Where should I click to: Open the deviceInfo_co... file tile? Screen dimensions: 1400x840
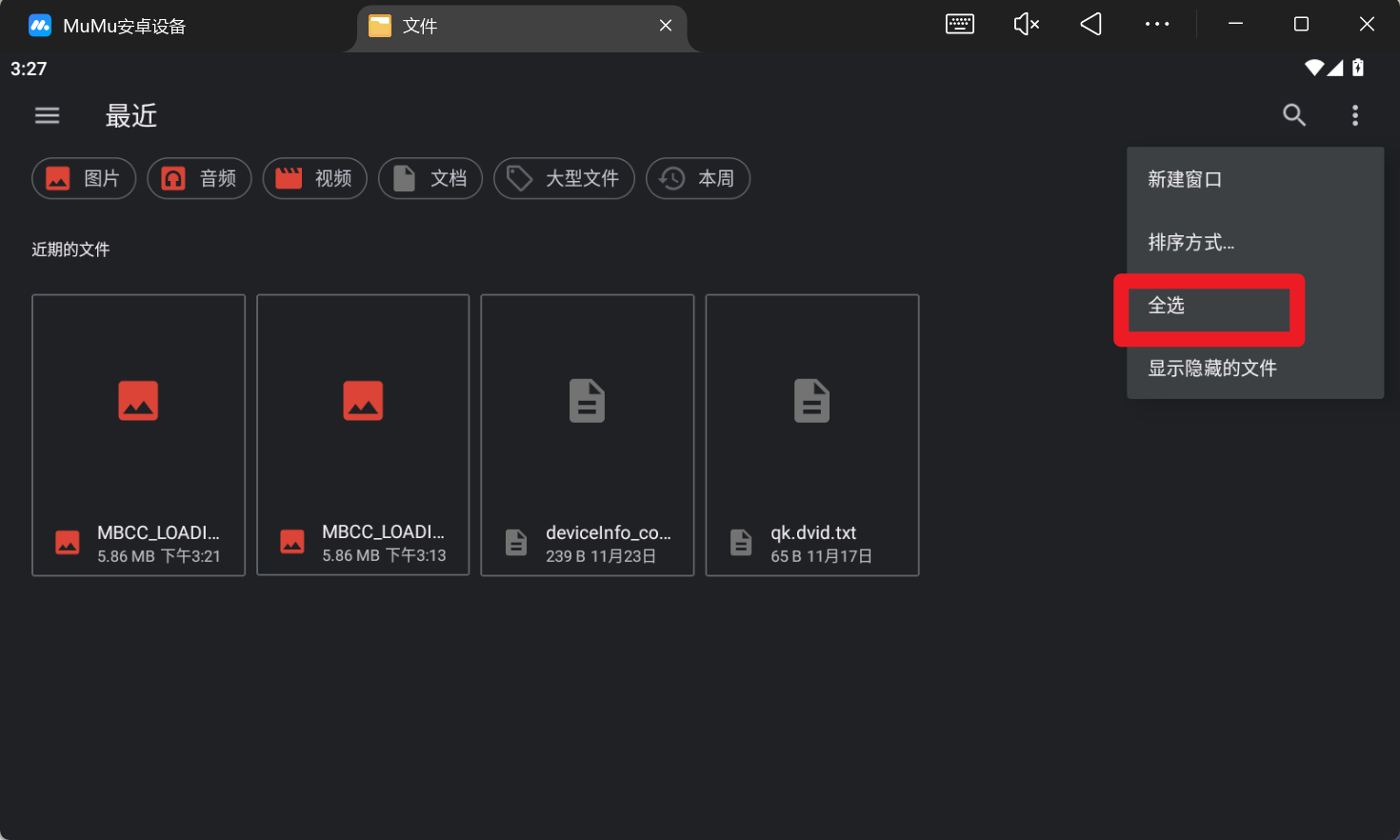(587, 434)
